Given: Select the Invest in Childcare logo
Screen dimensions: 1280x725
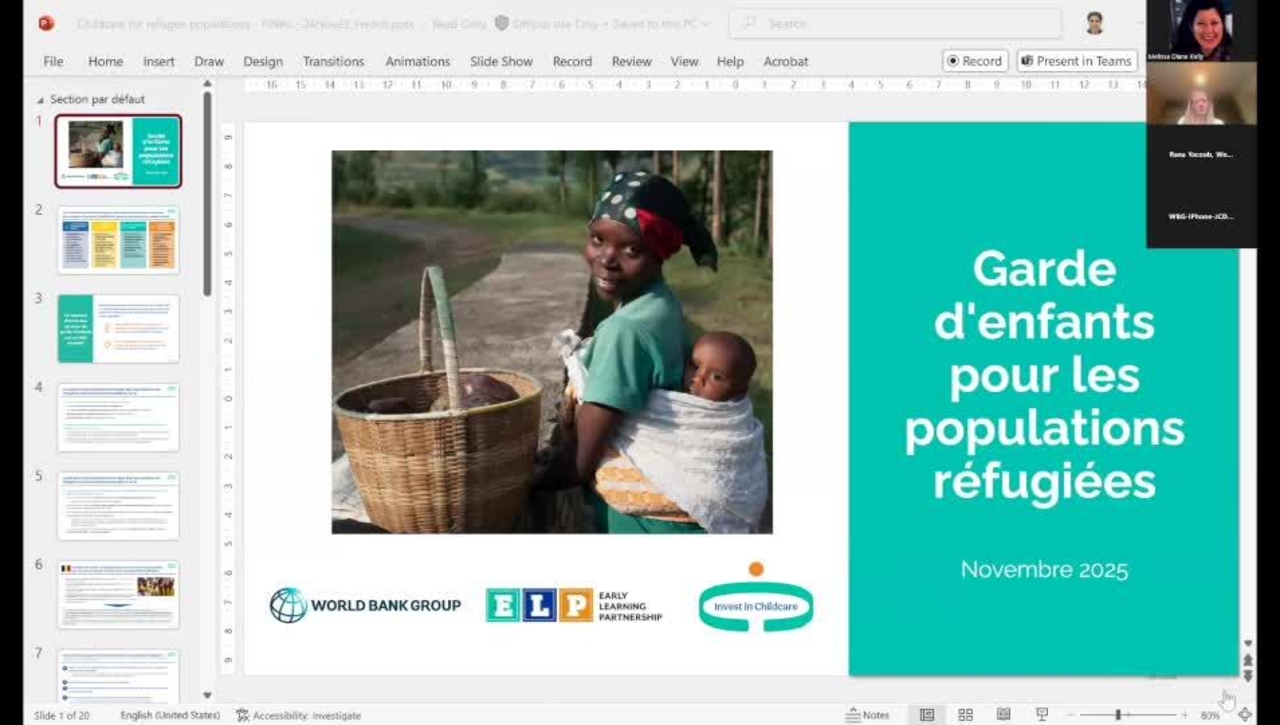Looking at the screenshot, I should (x=756, y=597).
